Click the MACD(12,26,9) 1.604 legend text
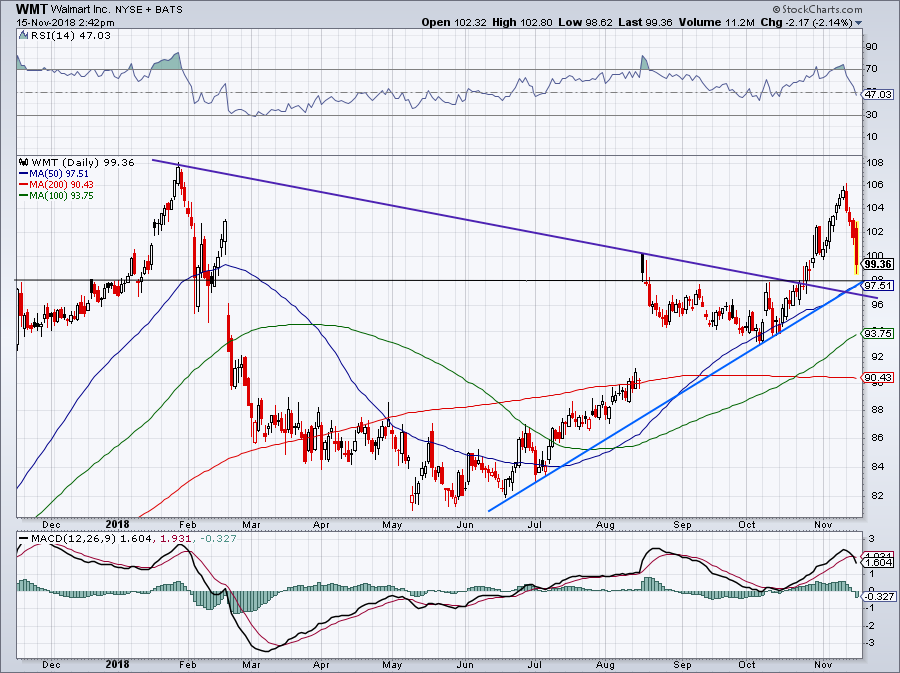 click(x=91, y=539)
